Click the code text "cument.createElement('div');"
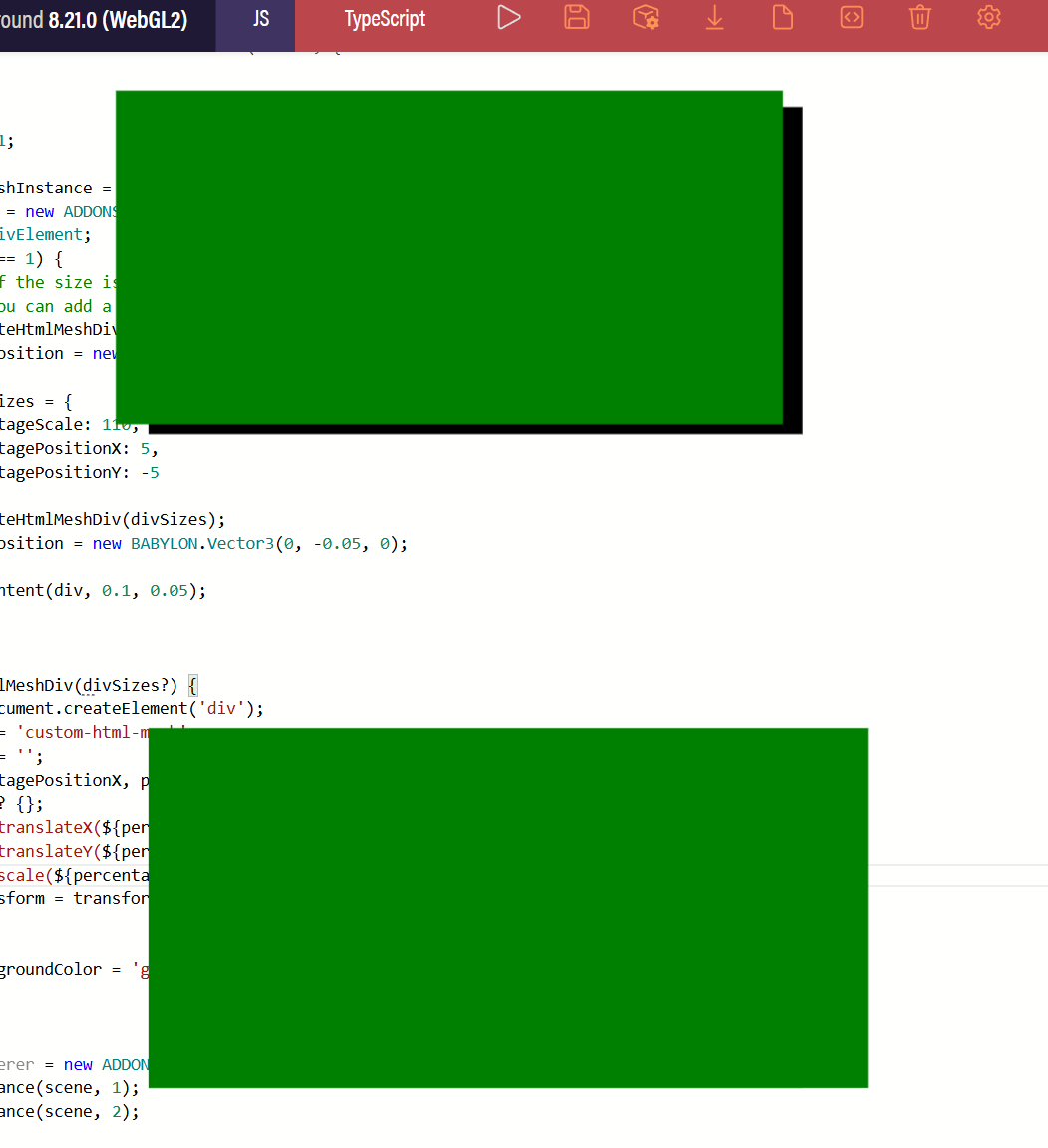1048x1148 pixels. point(132,709)
